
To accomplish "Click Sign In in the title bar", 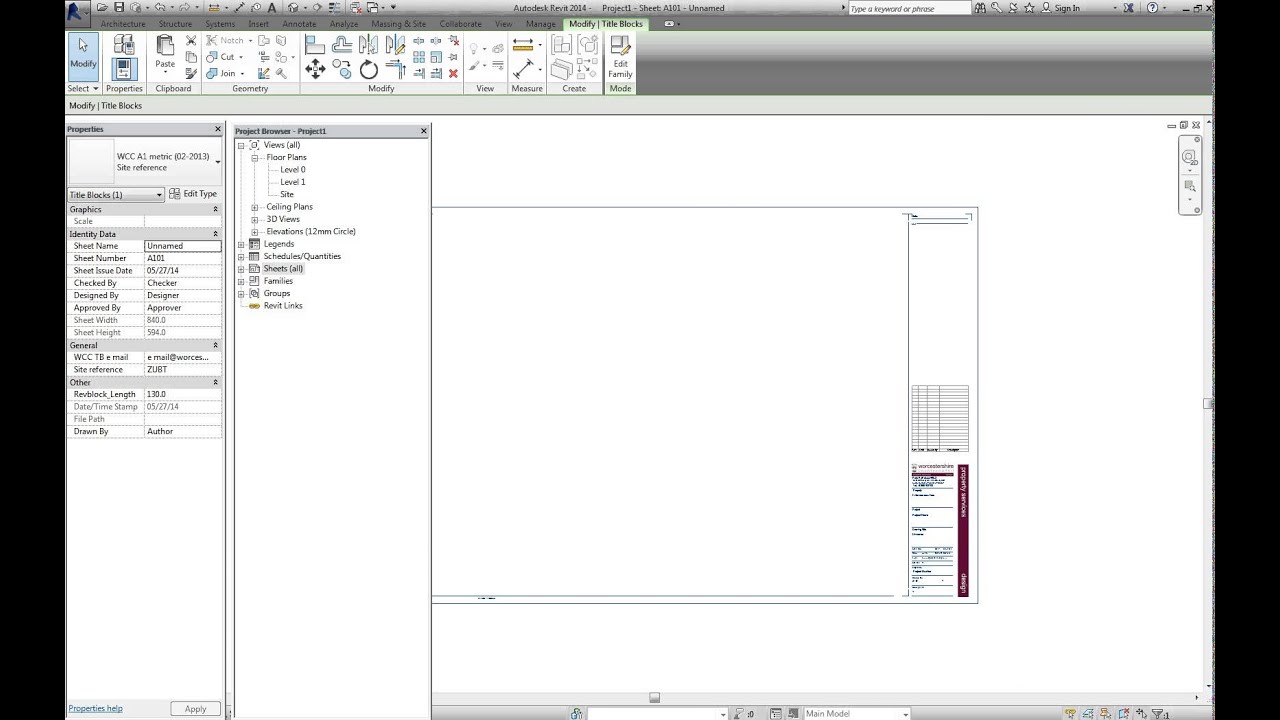I will tap(1067, 8).
